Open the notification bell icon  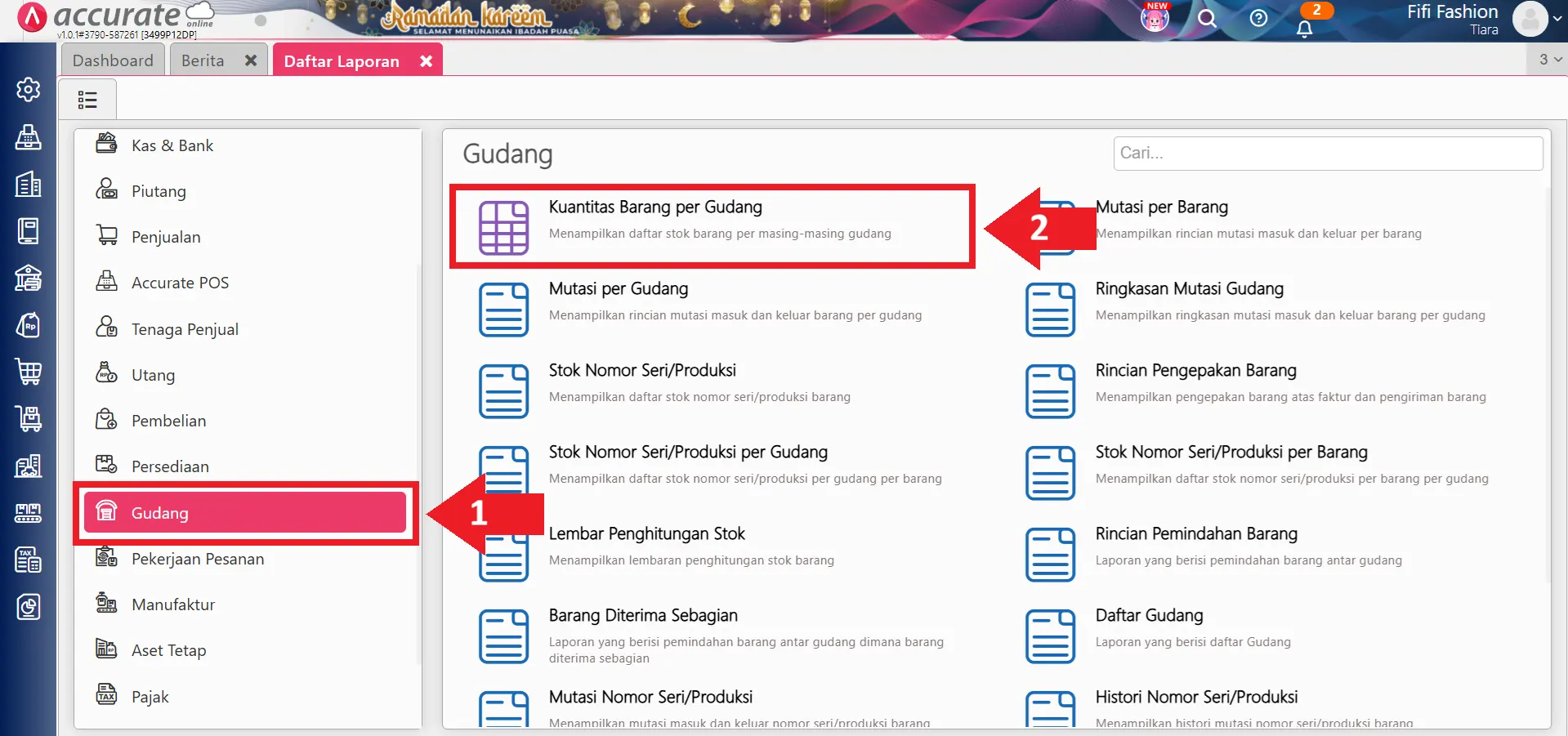pyautogui.click(x=1304, y=29)
